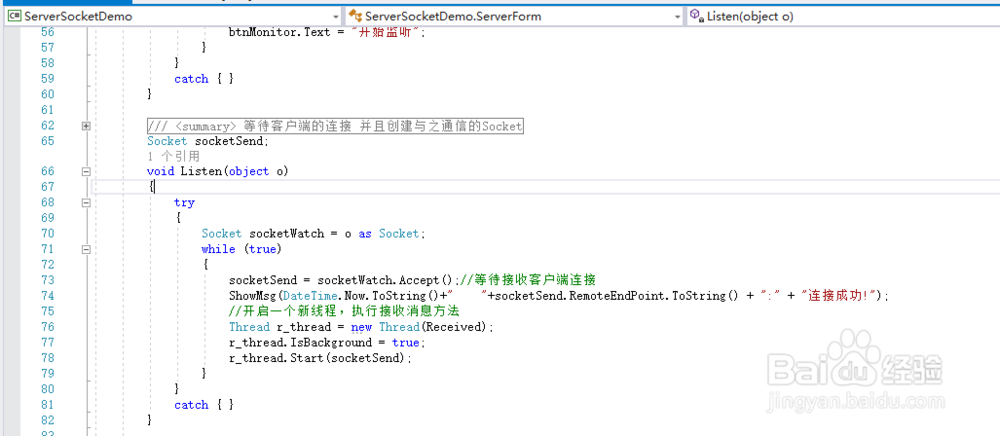Collapse the Listen method at line 66
Screen dimensions: 1000x436
(86, 171)
